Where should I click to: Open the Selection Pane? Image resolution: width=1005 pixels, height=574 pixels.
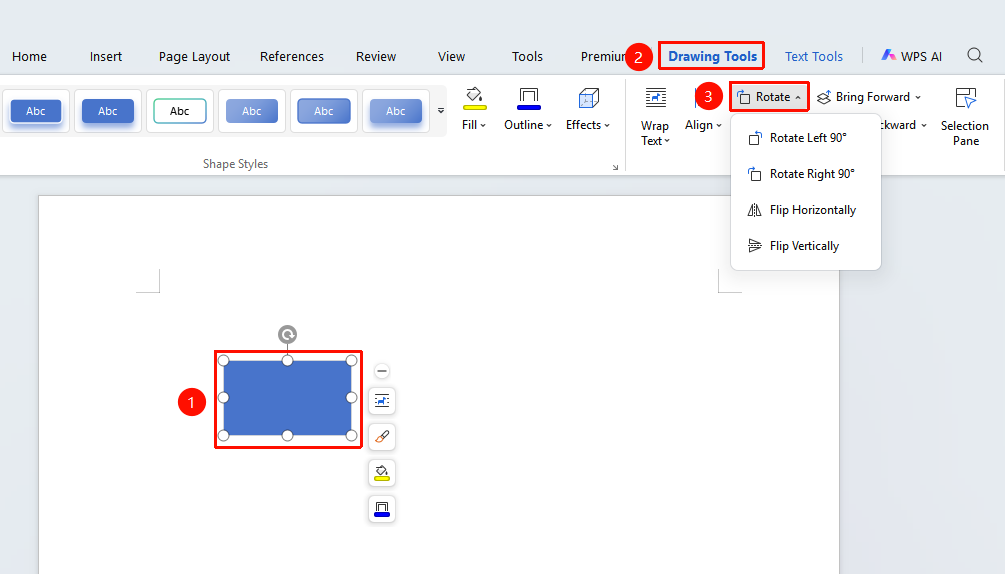(965, 117)
